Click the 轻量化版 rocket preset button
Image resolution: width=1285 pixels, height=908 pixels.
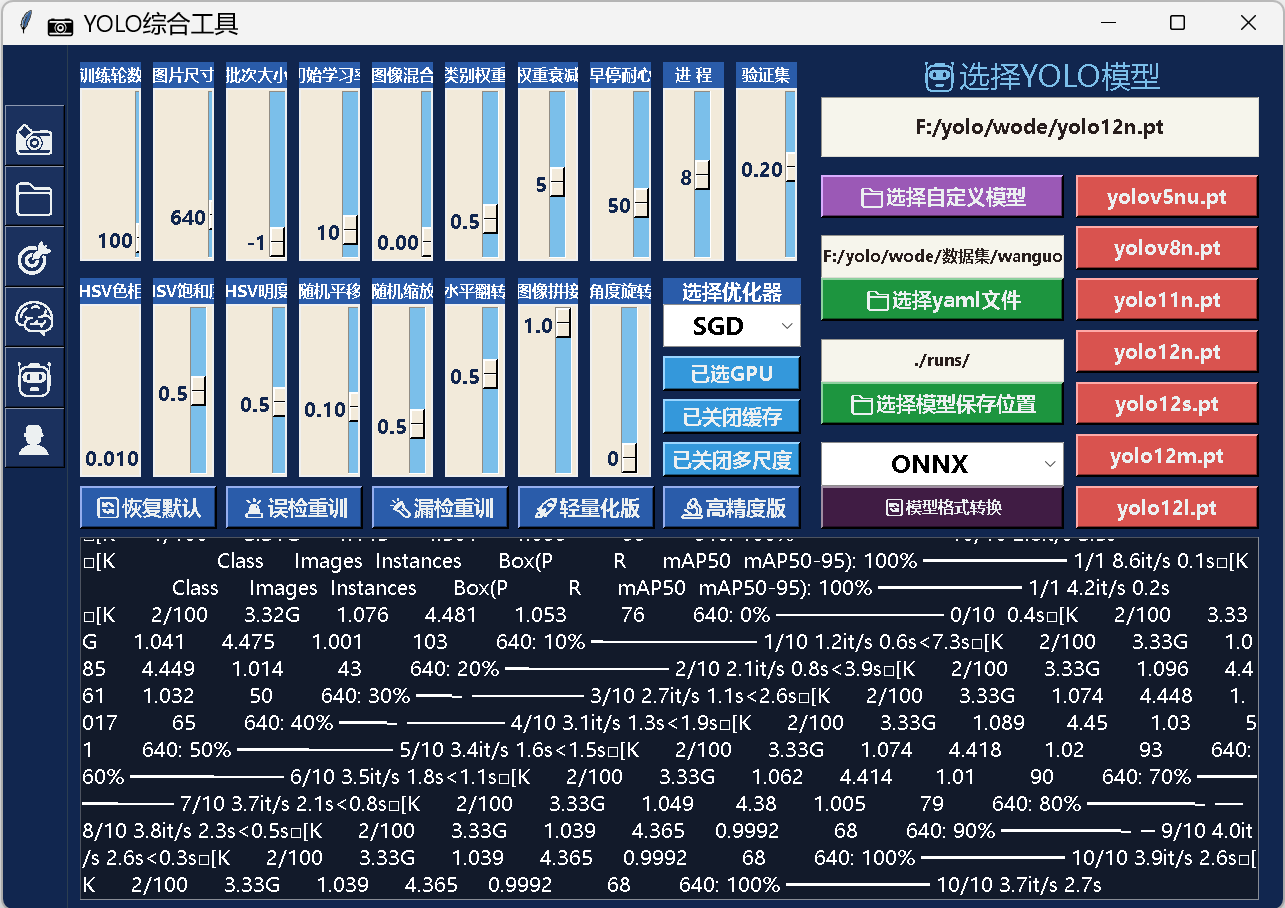pos(586,508)
